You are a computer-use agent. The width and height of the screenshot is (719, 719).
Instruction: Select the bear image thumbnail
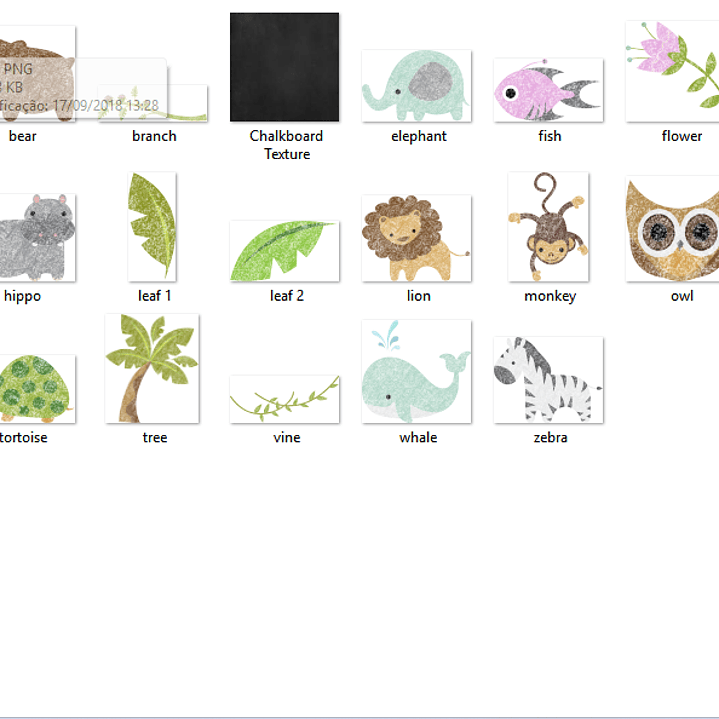click(x=35, y=75)
